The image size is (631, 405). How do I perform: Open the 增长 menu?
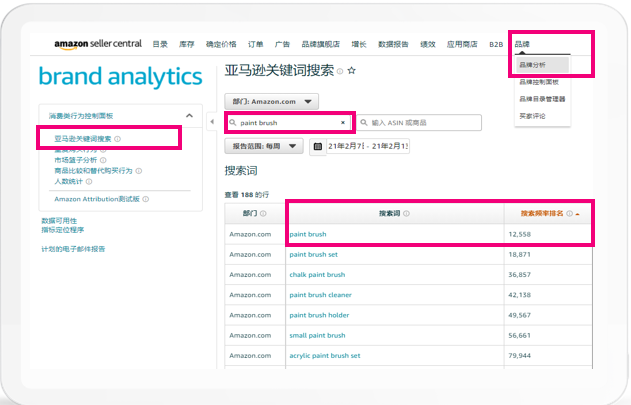pos(359,44)
